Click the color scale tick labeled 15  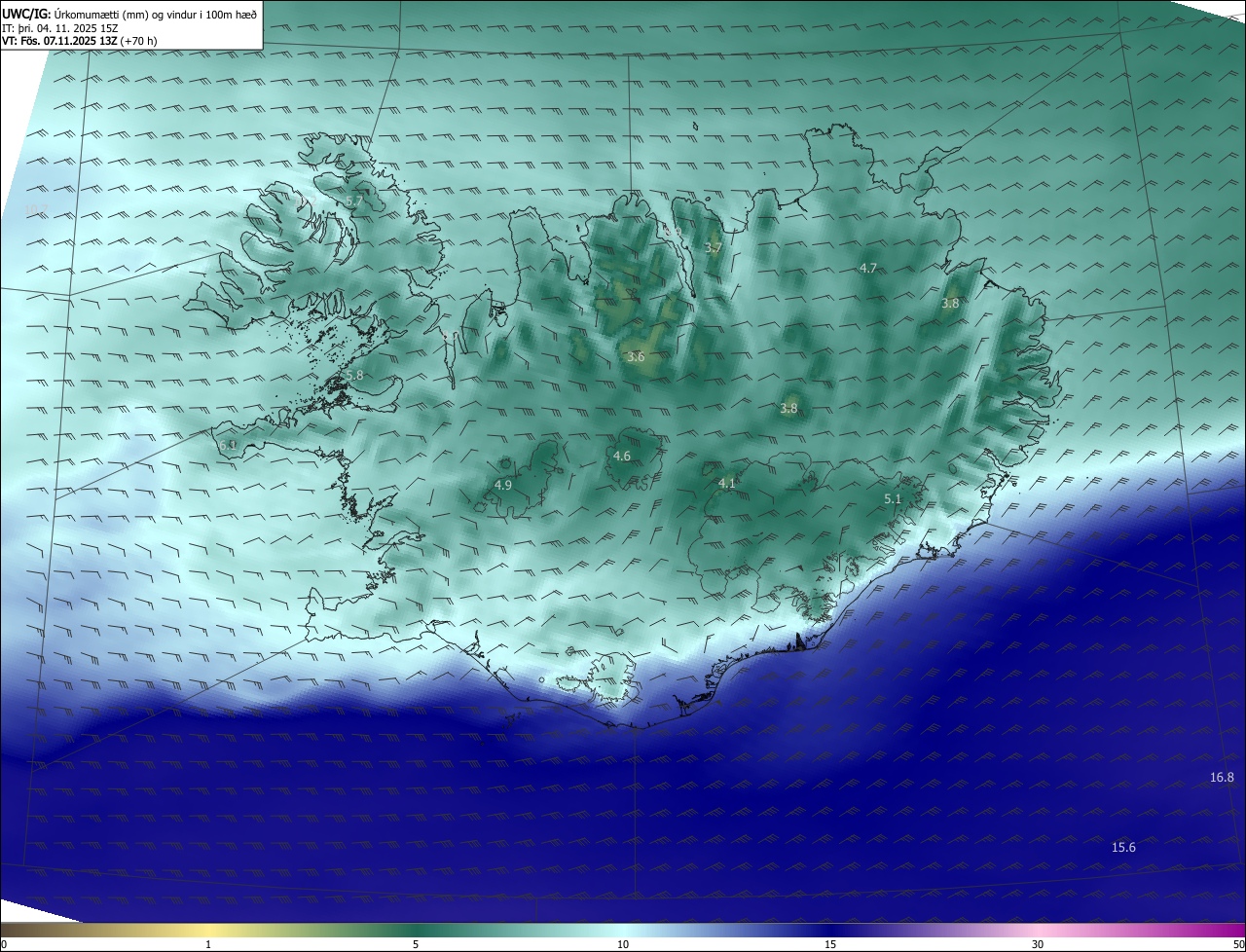[830, 944]
